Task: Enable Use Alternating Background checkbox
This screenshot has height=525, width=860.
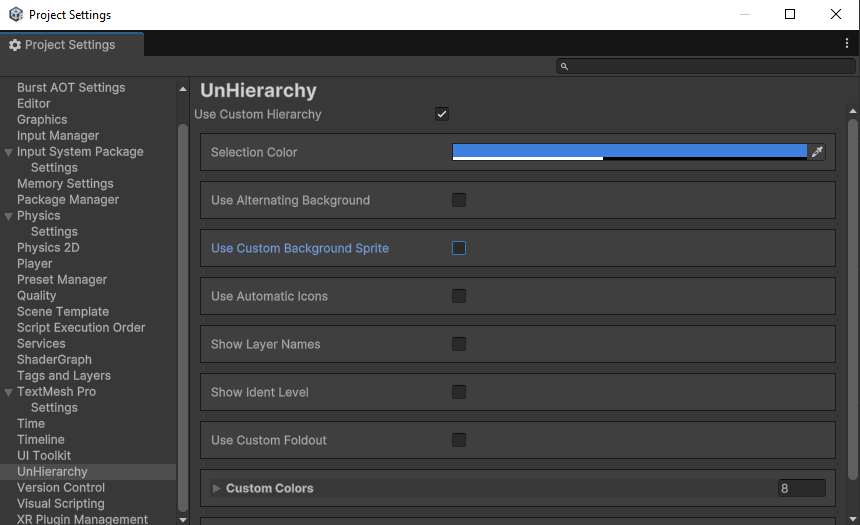Action: click(x=459, y=200)
